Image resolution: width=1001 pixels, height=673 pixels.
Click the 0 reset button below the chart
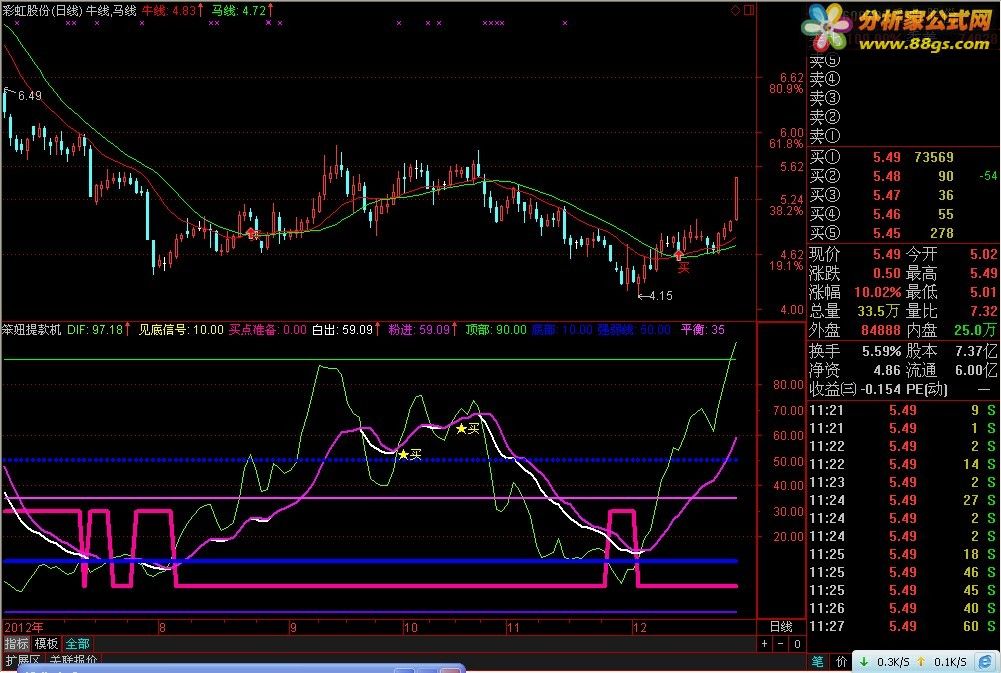[x=796, y=644]
